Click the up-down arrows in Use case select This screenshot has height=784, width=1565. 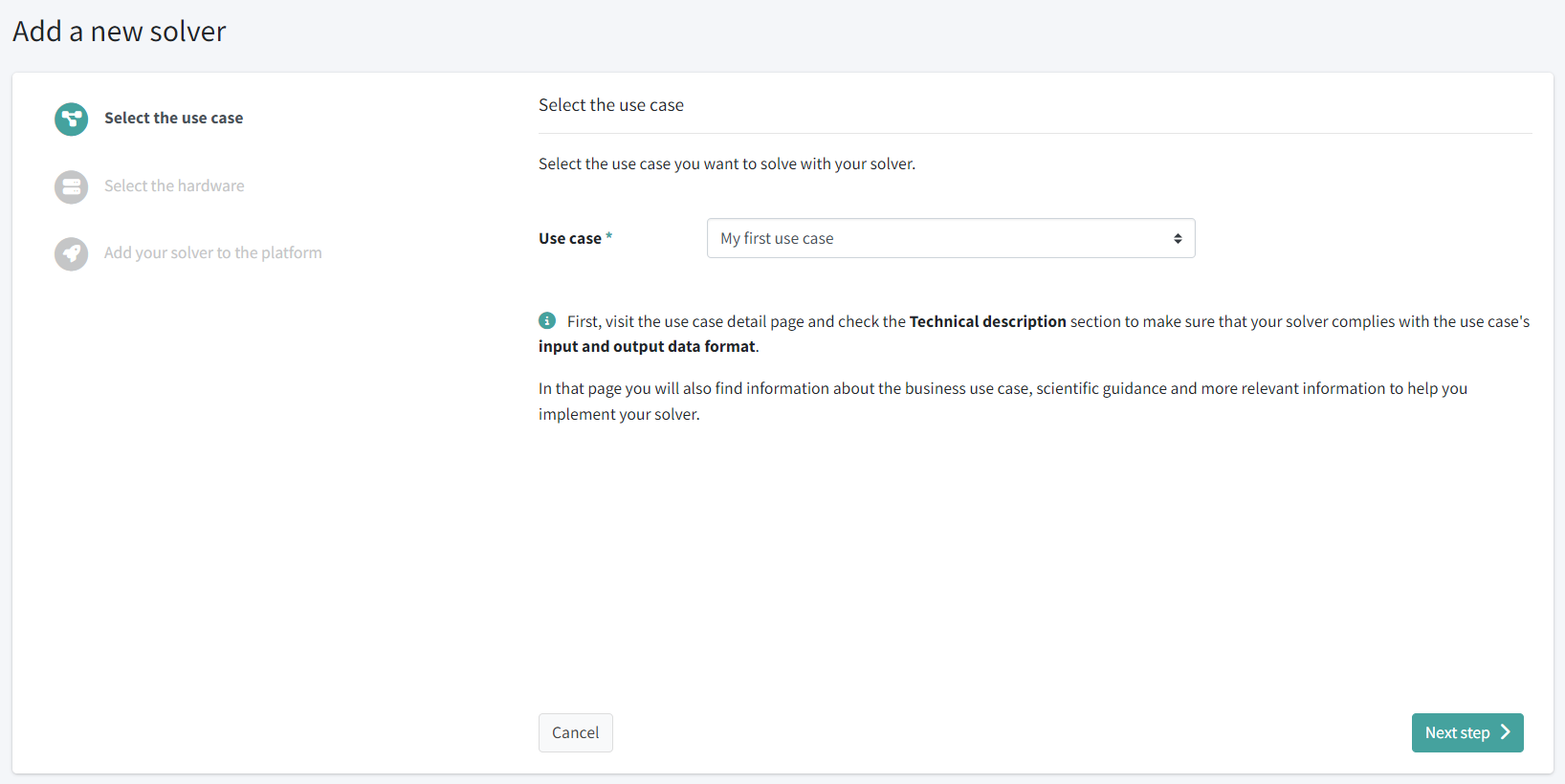click(1178, 238)
